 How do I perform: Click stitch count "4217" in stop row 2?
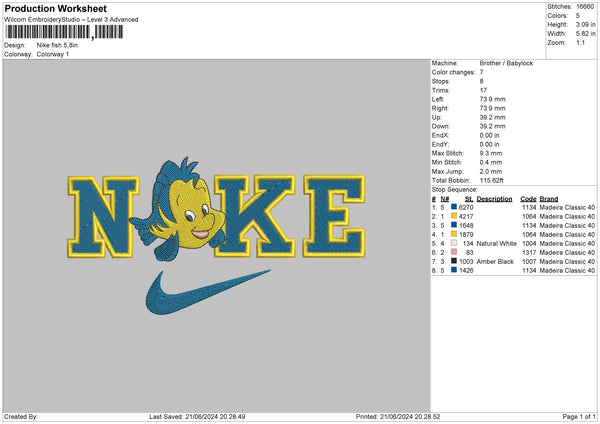466,217
